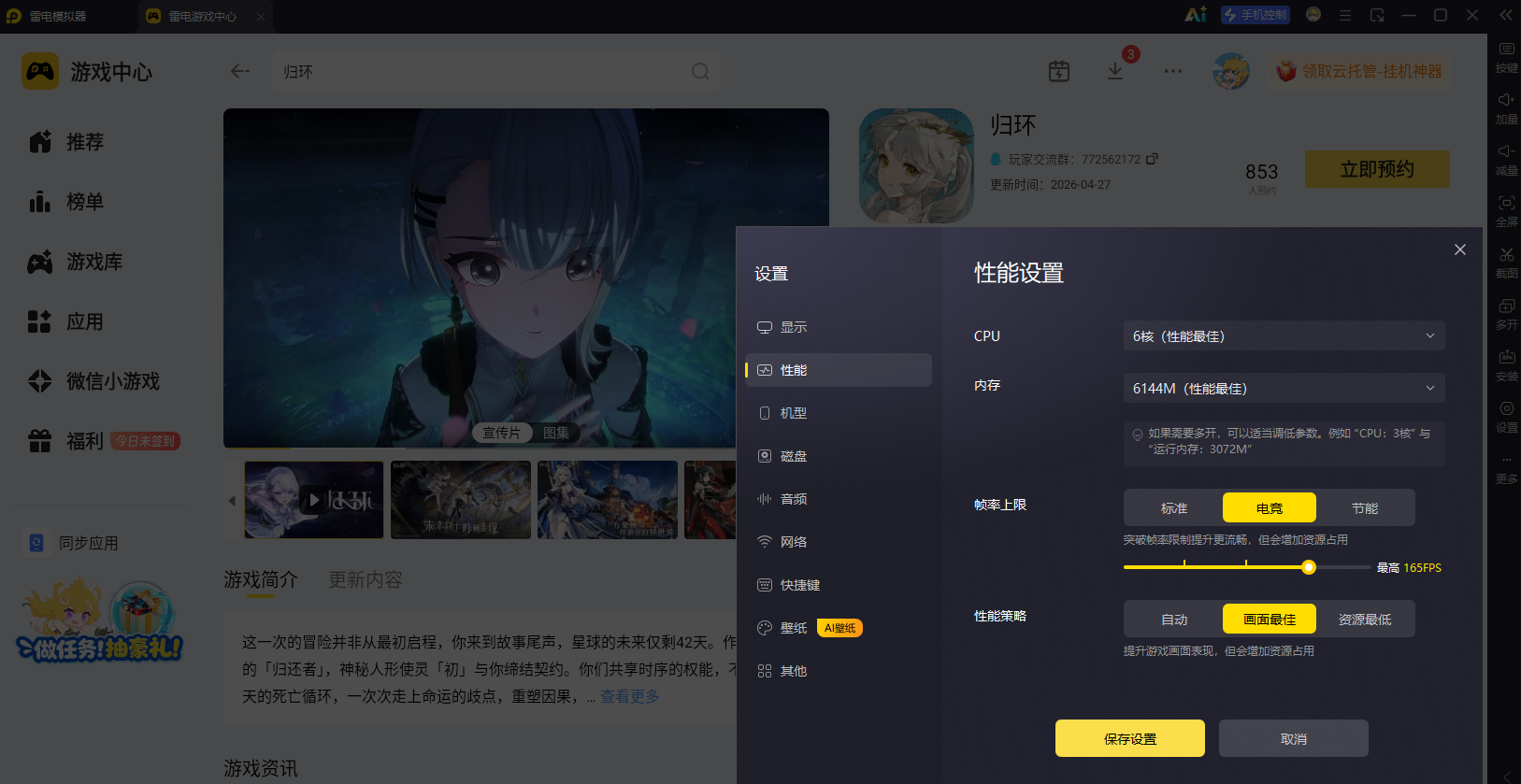The width and height of the screenshot is (1521, 784).
Task: Close the 雷电游戏中心 tab
Action: point(261,16)
